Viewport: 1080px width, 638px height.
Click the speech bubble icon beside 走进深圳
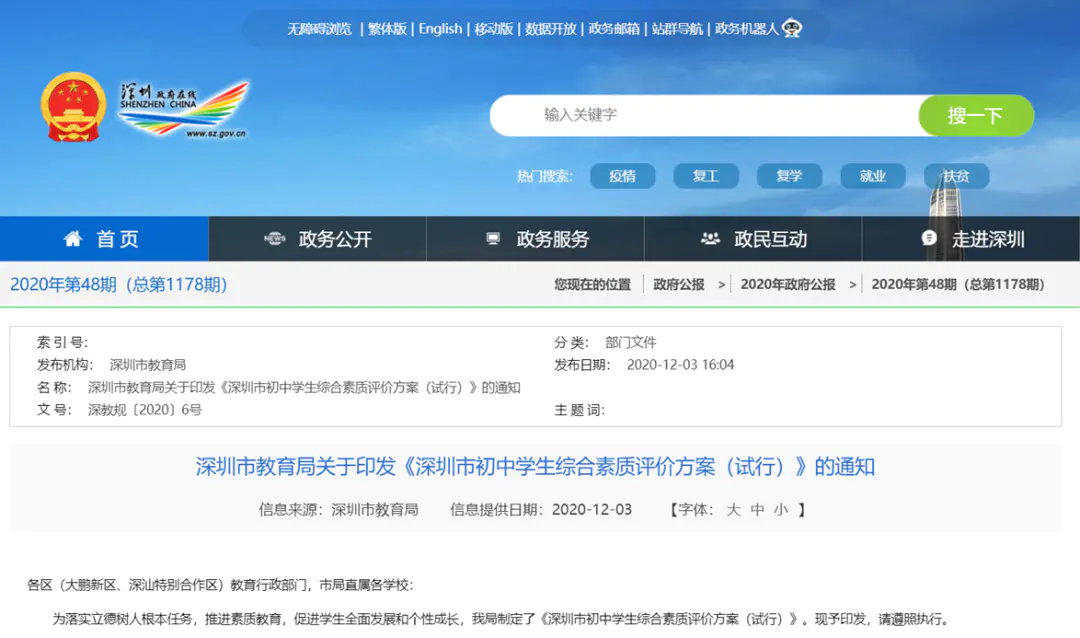[929, 238]
